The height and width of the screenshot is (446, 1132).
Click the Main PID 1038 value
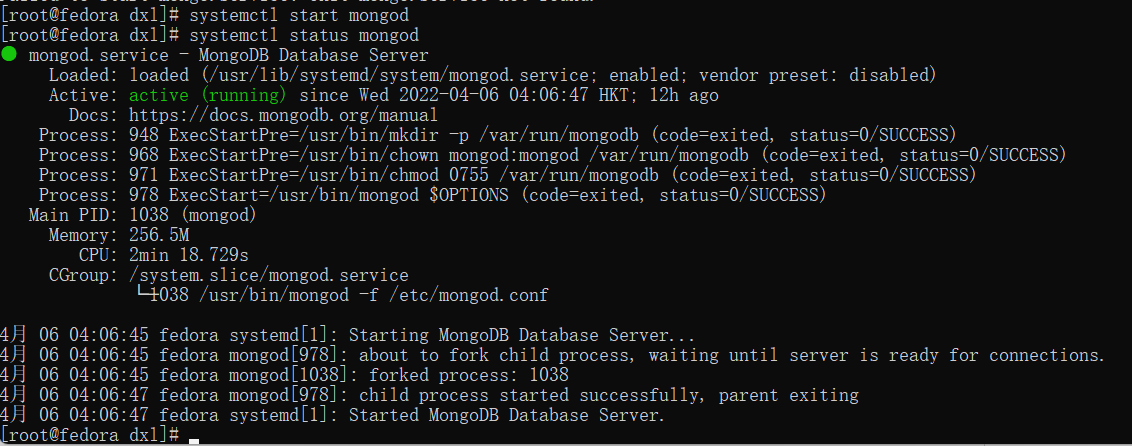click(x=193, y=215)
